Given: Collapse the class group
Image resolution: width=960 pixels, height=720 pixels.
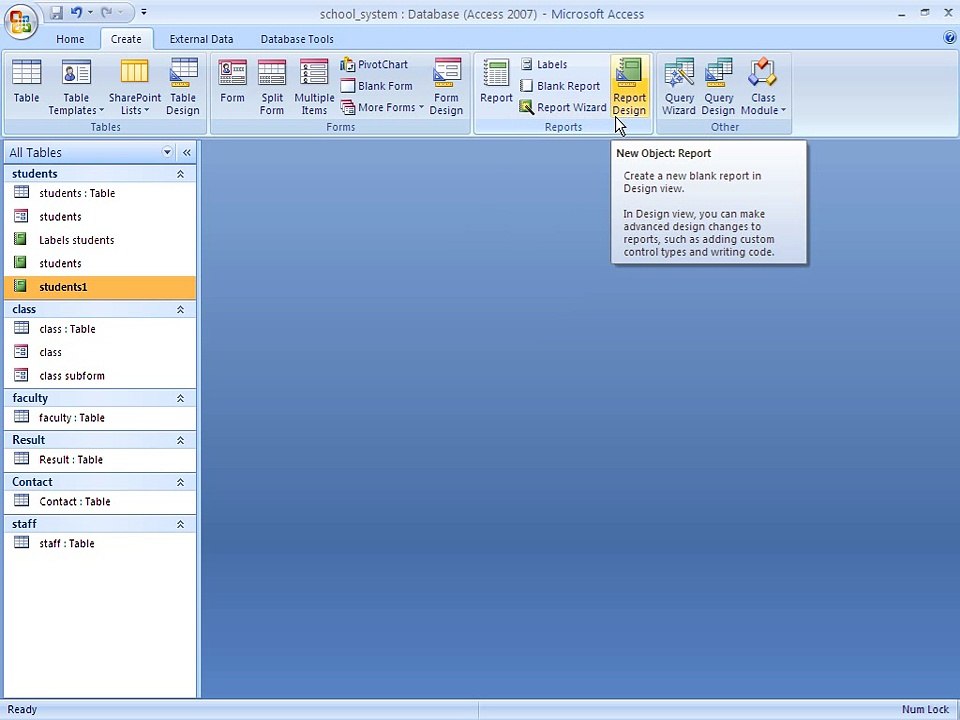Looking at the screenshot, I should [x=181, y=309].
